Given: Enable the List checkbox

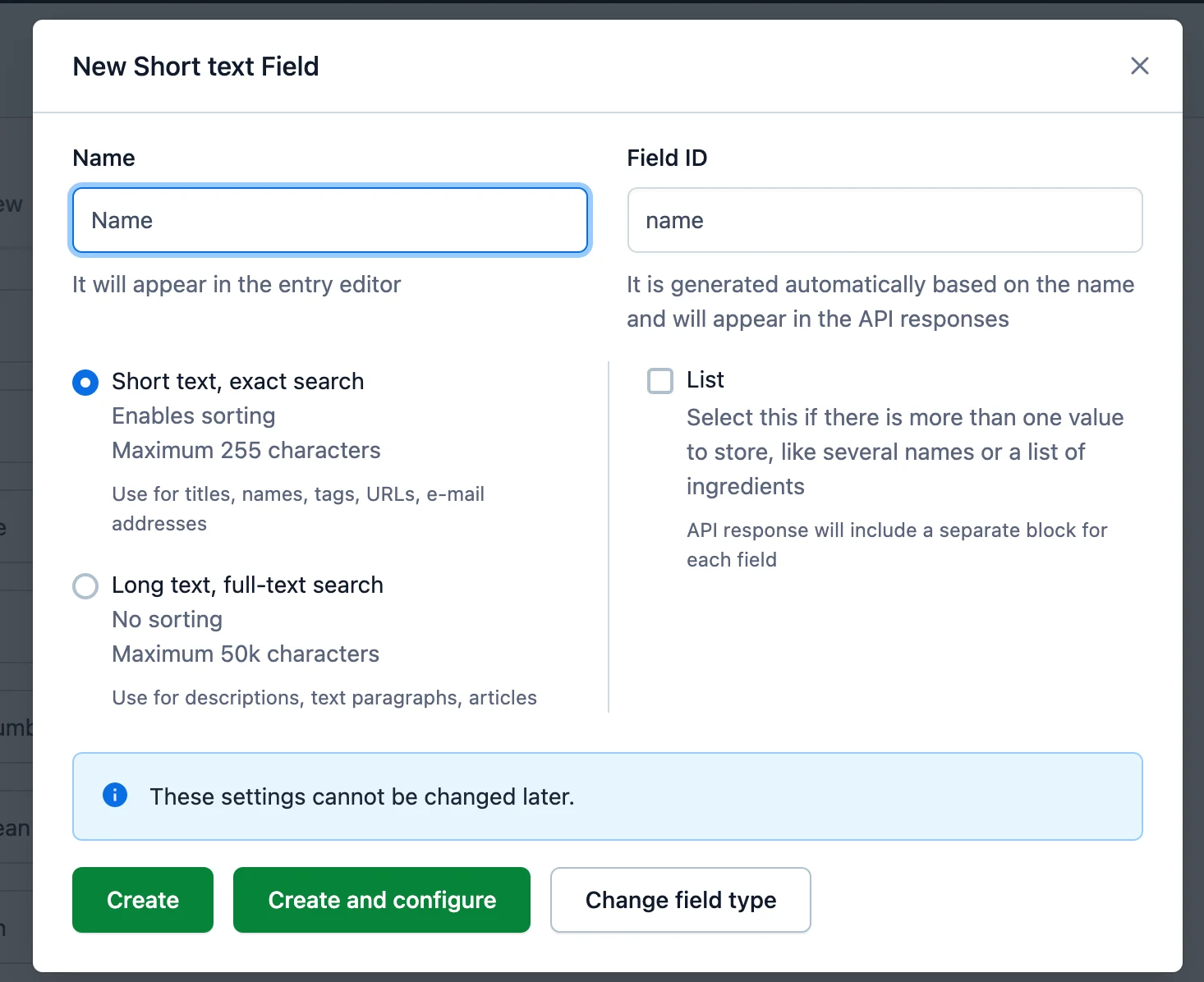Looking at the screenshot, I should point(660,381).
